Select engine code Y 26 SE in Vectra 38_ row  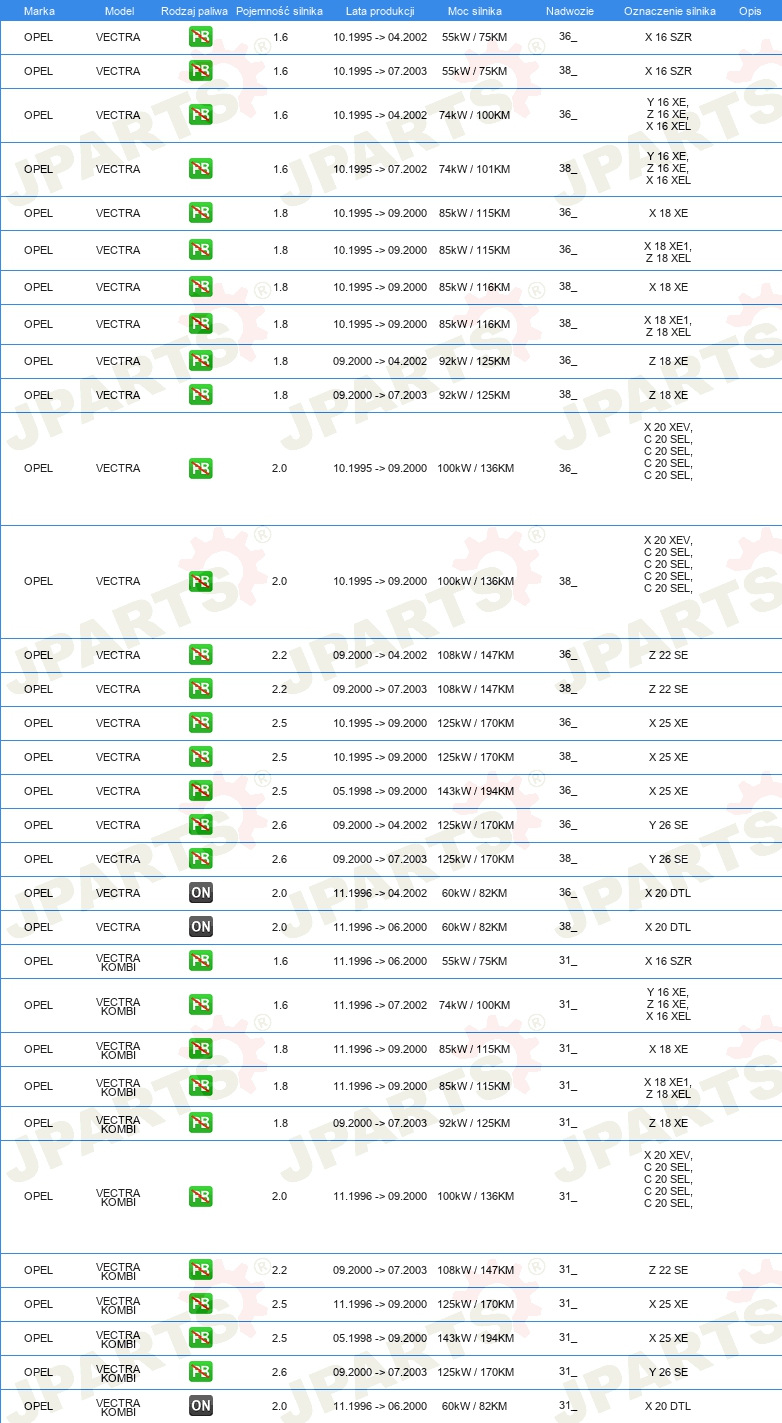click(x=668, y=859)
